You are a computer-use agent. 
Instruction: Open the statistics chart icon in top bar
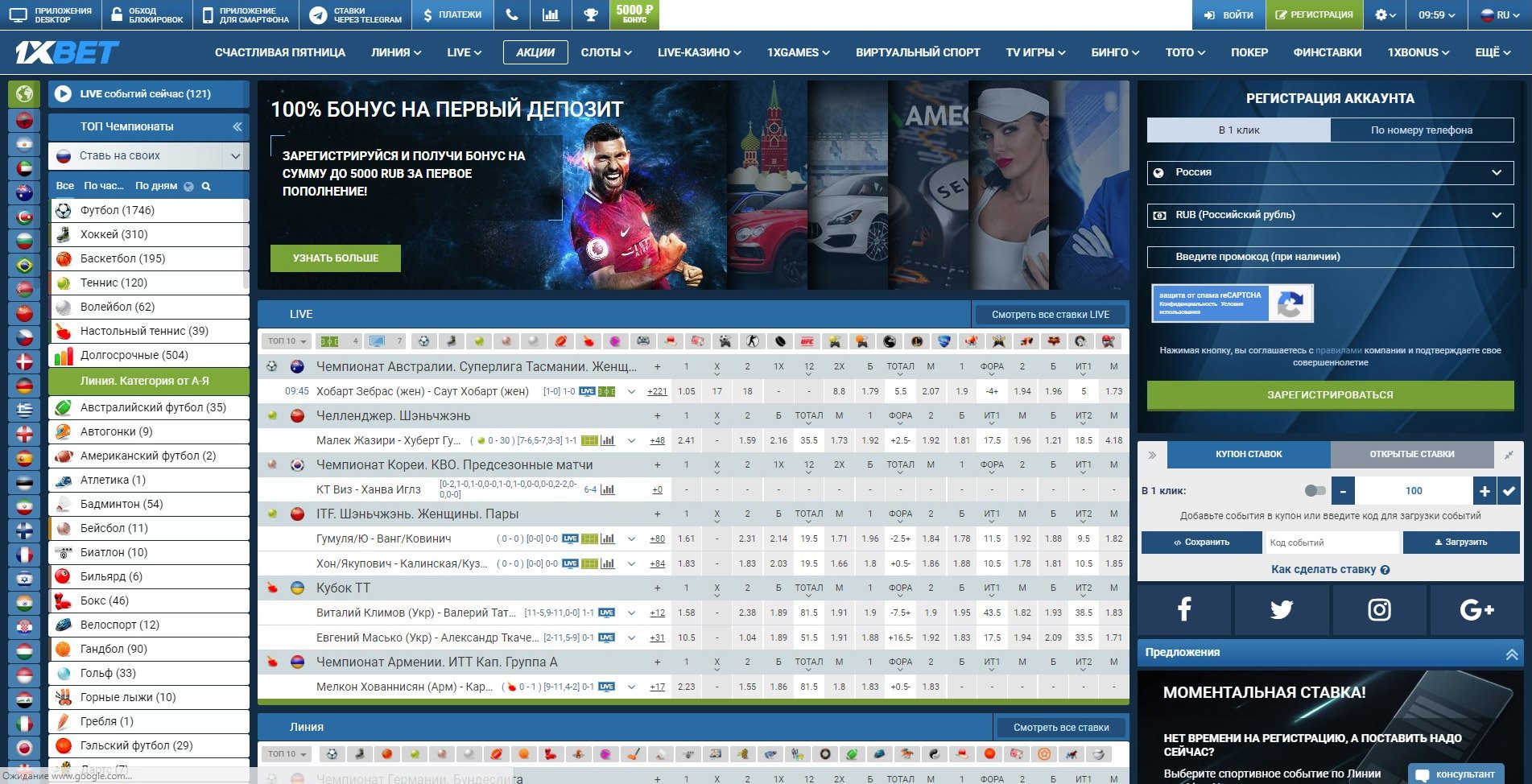pyautogui.click(x=551, y=14)
